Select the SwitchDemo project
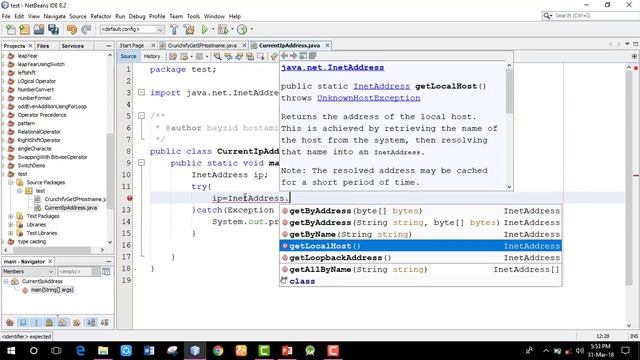This screenshot has height=360, width=640. point(31,166)
